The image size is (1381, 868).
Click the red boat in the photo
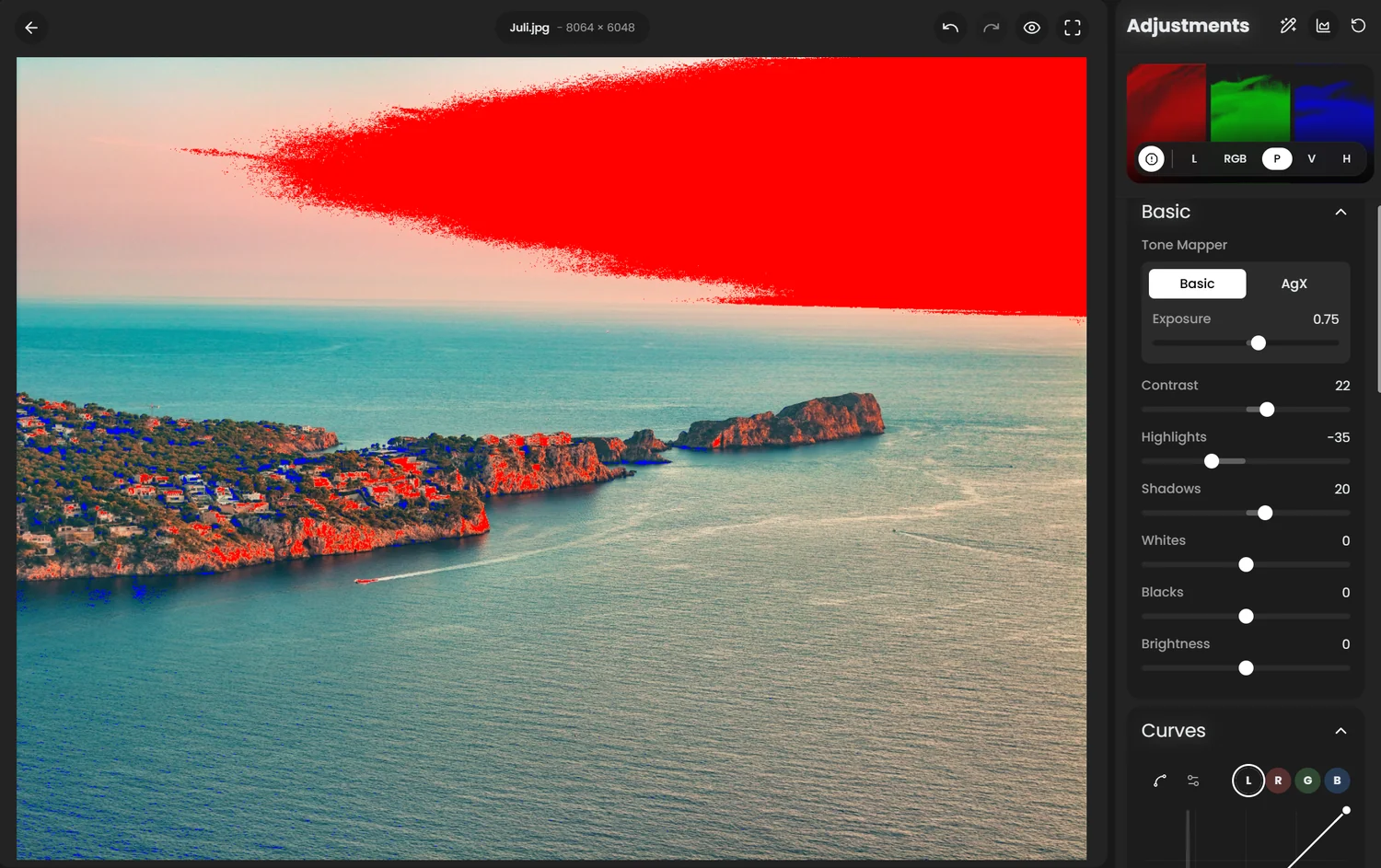[x=366, y=581]
